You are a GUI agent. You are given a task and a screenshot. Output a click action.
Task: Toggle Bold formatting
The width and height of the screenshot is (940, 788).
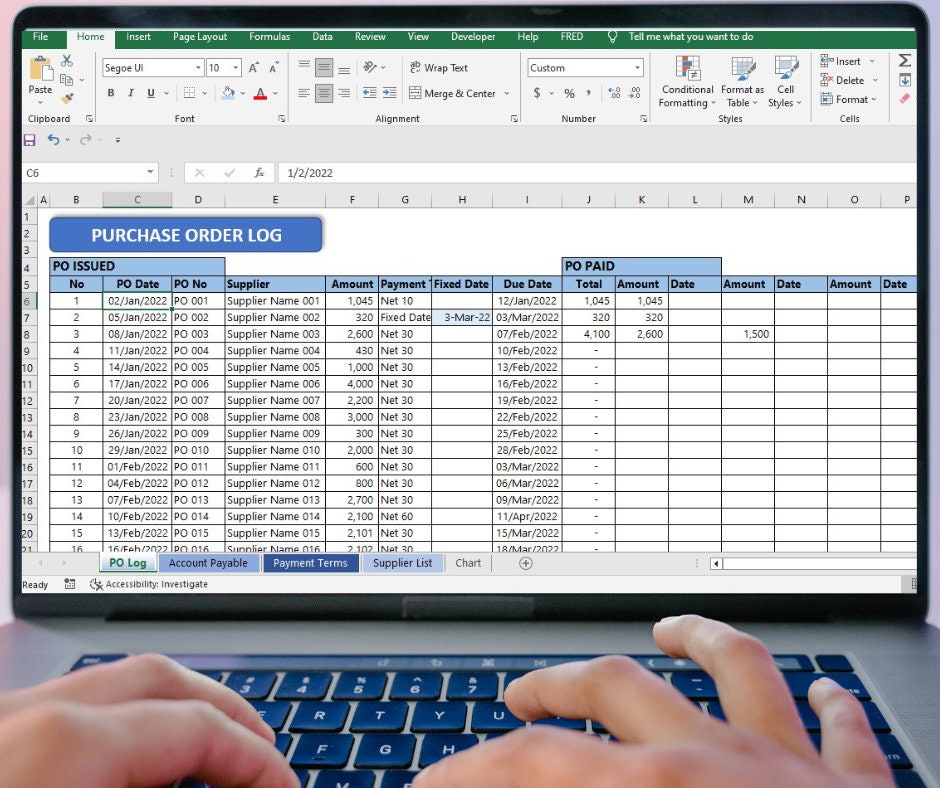pos(111,93)
